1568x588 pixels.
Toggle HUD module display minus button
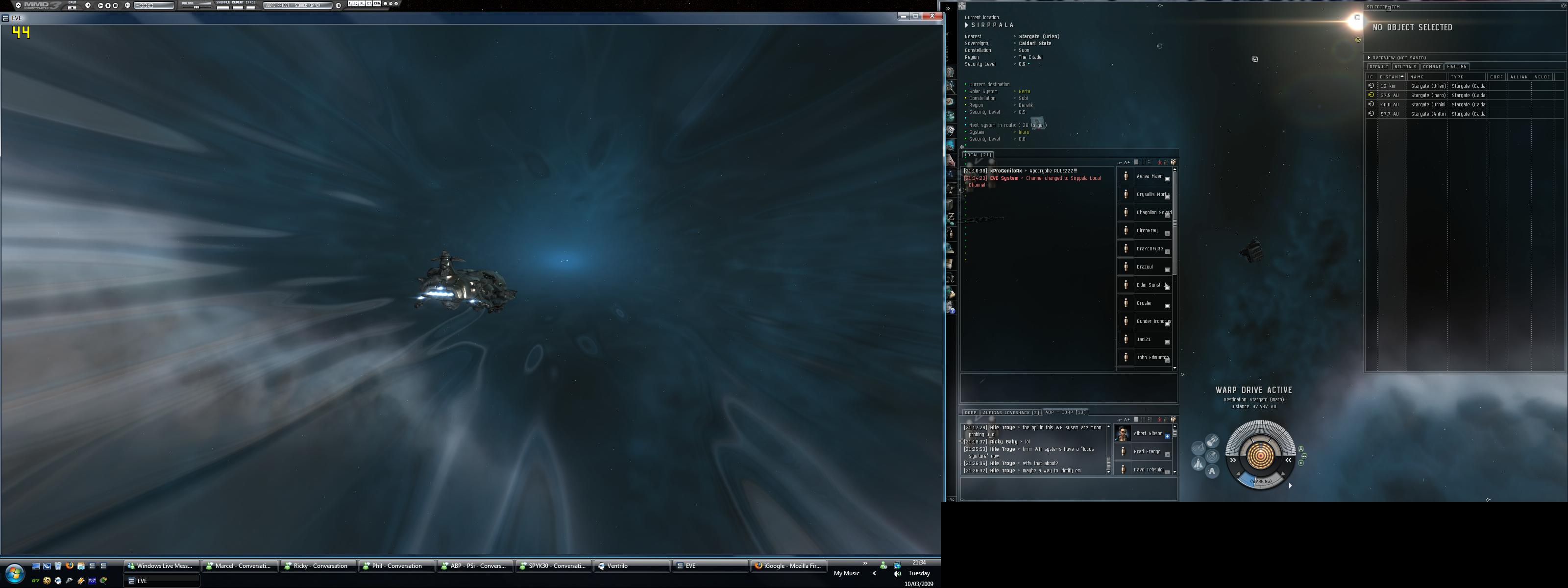point(1304,455)
